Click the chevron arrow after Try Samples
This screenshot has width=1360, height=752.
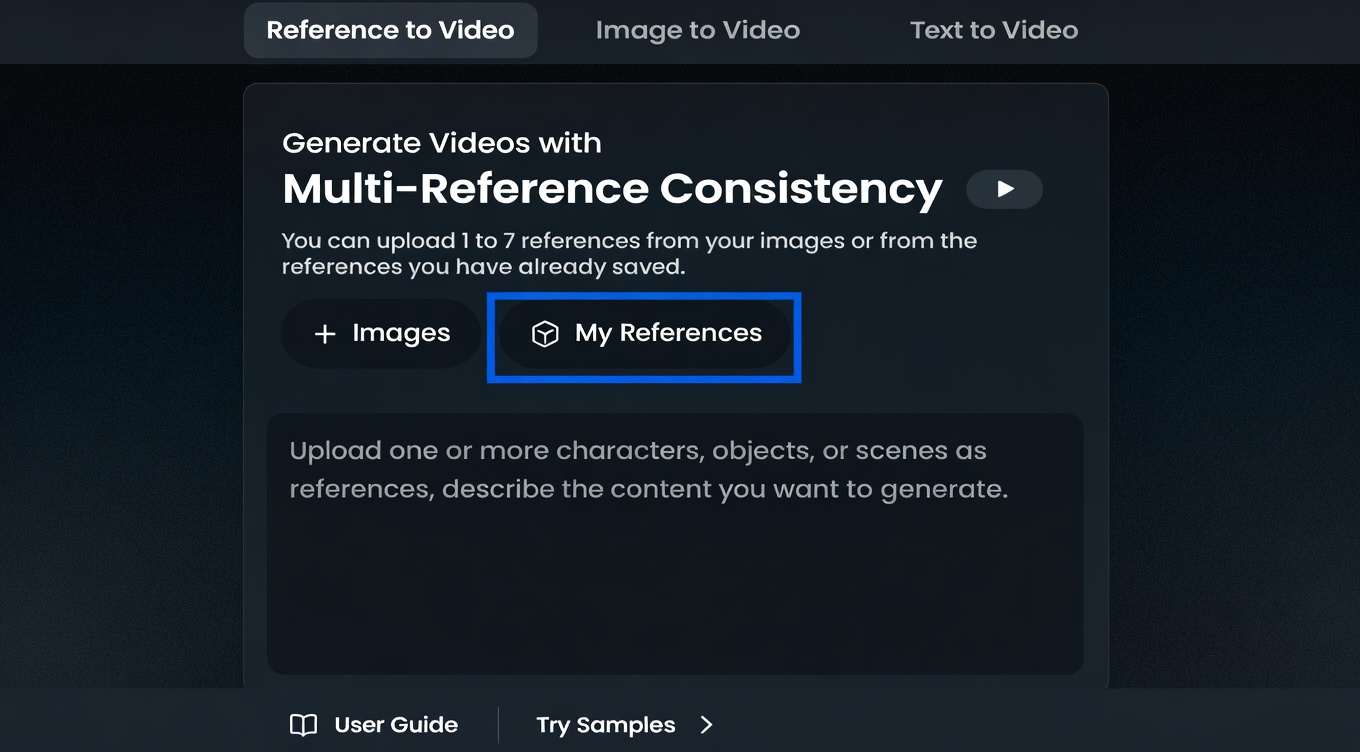coord(706,725)
